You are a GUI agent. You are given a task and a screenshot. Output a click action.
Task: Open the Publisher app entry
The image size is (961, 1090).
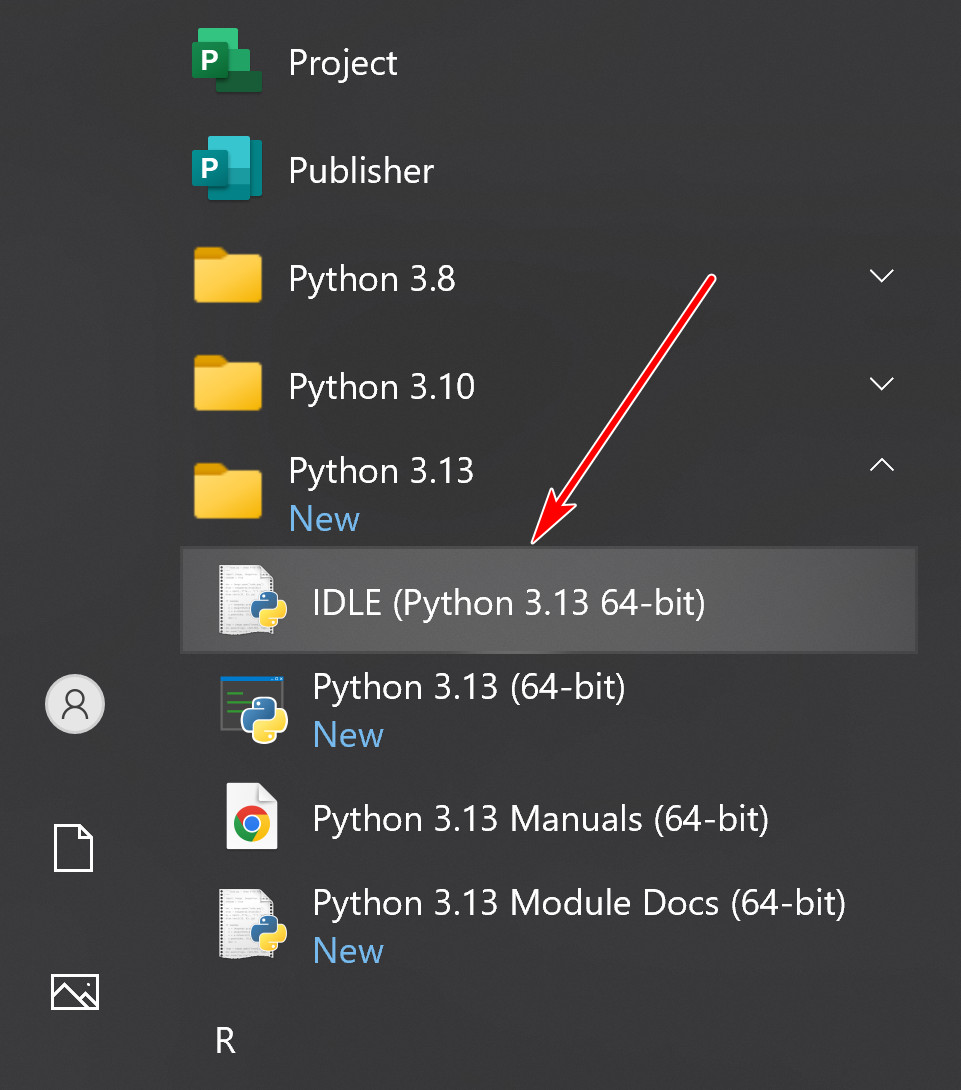pos(361,171)
